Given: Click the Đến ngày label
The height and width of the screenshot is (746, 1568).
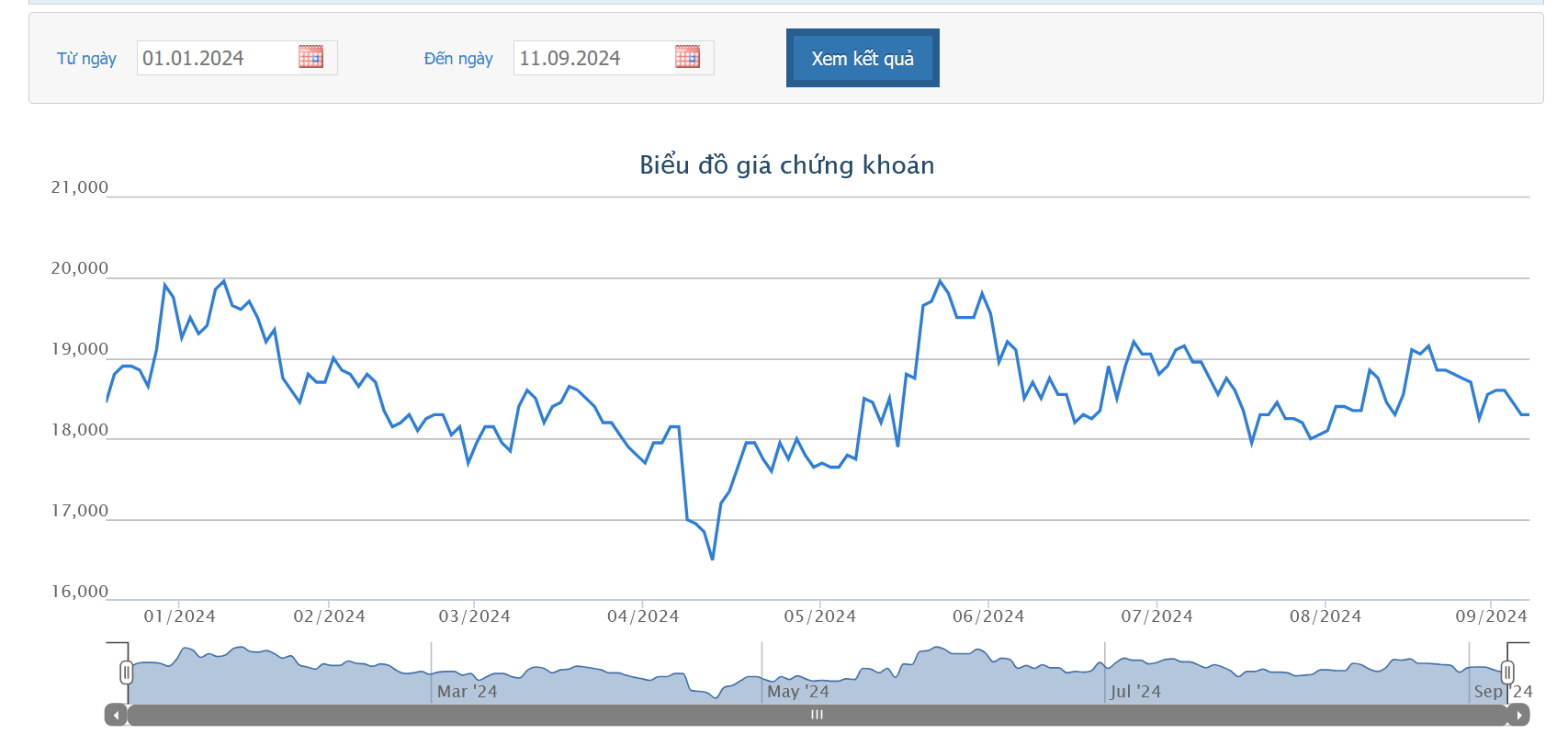Looking at the screenshot, I should point(458,59).
